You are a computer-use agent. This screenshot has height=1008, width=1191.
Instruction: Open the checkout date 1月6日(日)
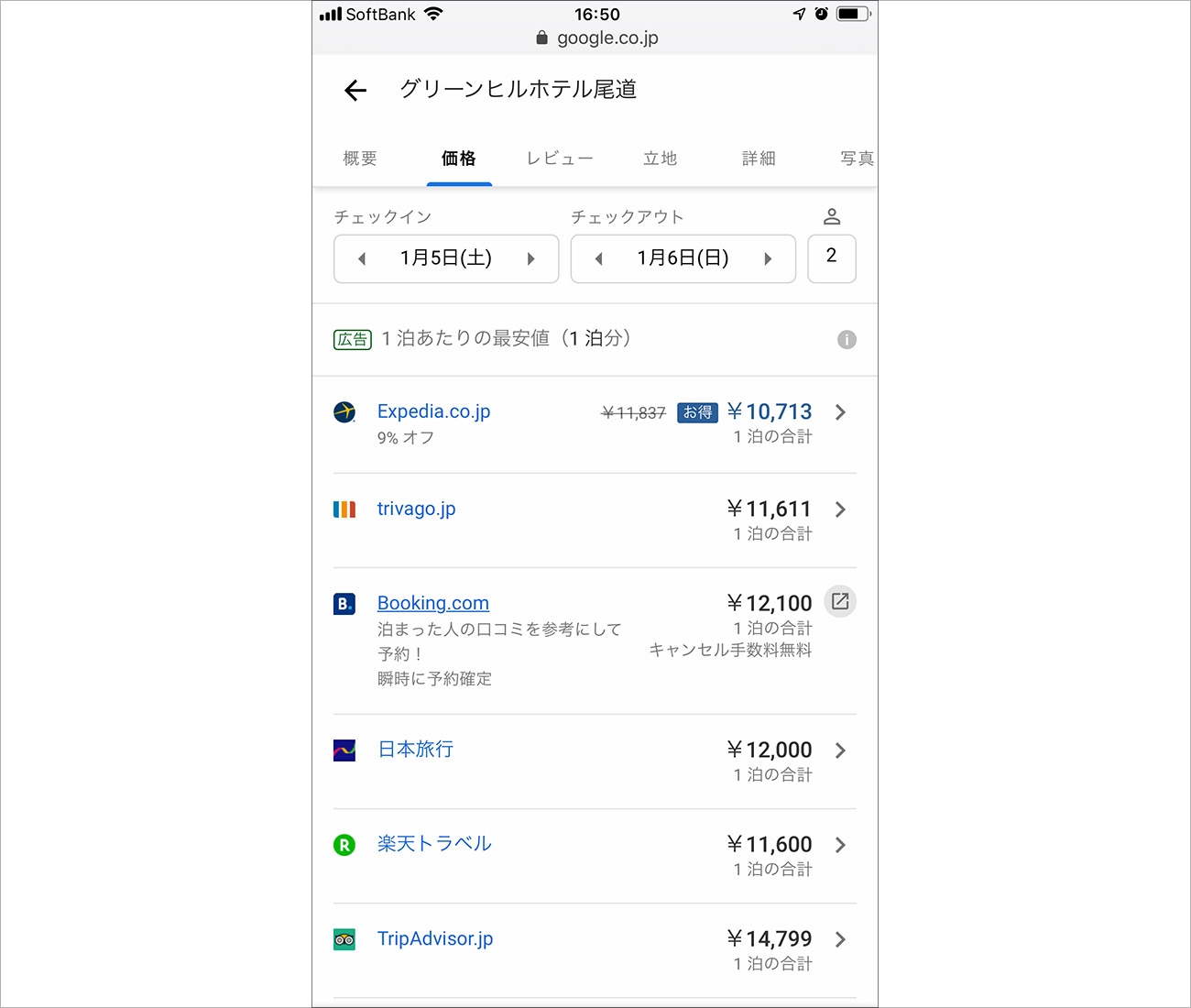tap(683, 258)
